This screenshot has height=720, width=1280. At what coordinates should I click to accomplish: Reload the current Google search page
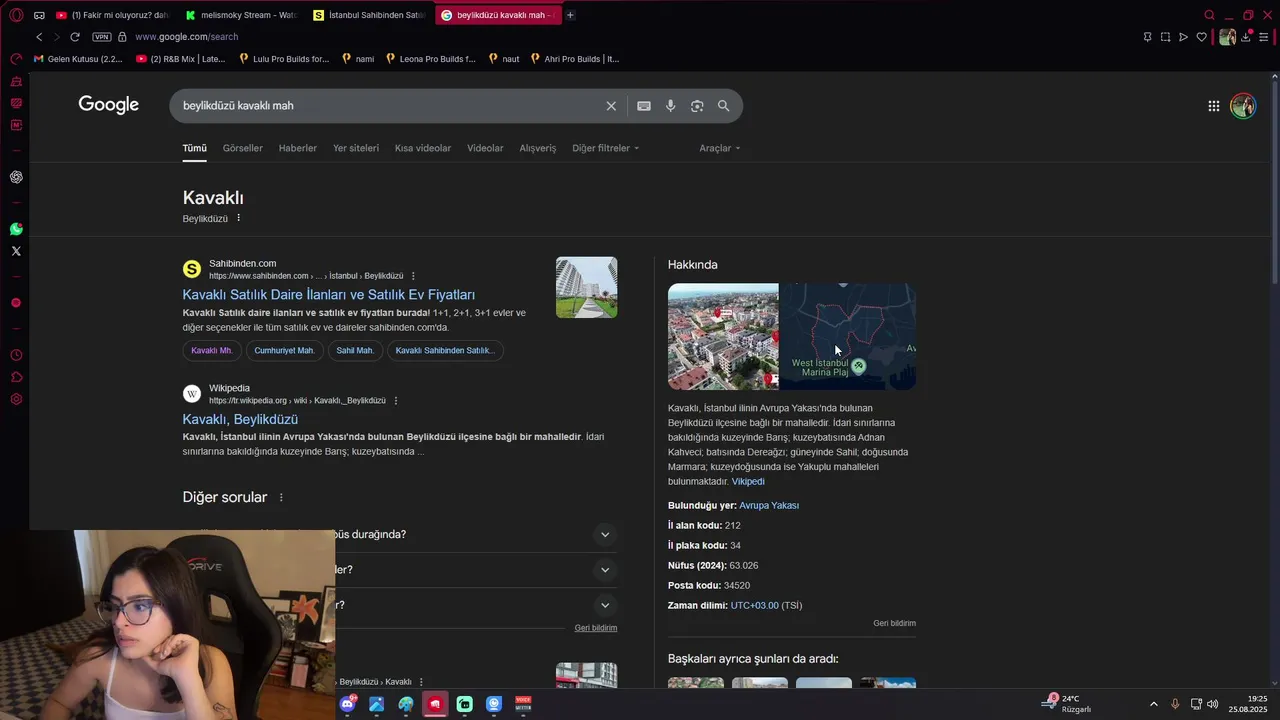click(75, 37)
